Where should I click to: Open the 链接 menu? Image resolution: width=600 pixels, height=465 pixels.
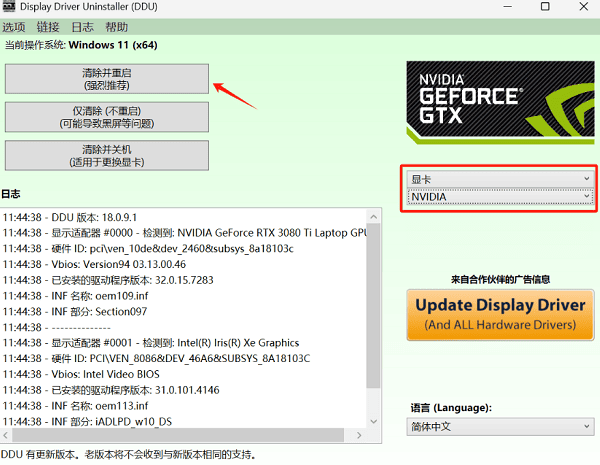click(48, 27)
